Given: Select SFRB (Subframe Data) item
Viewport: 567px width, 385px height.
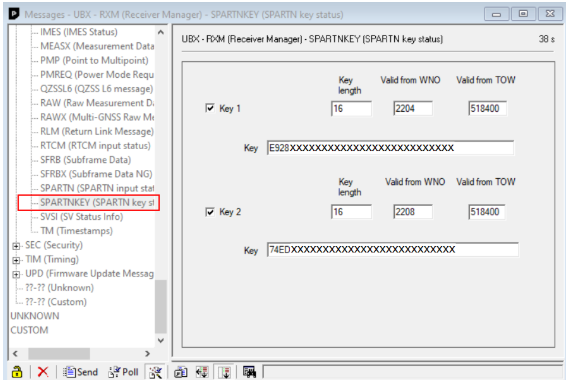Looking at the screenshot, I should (86, 159).
